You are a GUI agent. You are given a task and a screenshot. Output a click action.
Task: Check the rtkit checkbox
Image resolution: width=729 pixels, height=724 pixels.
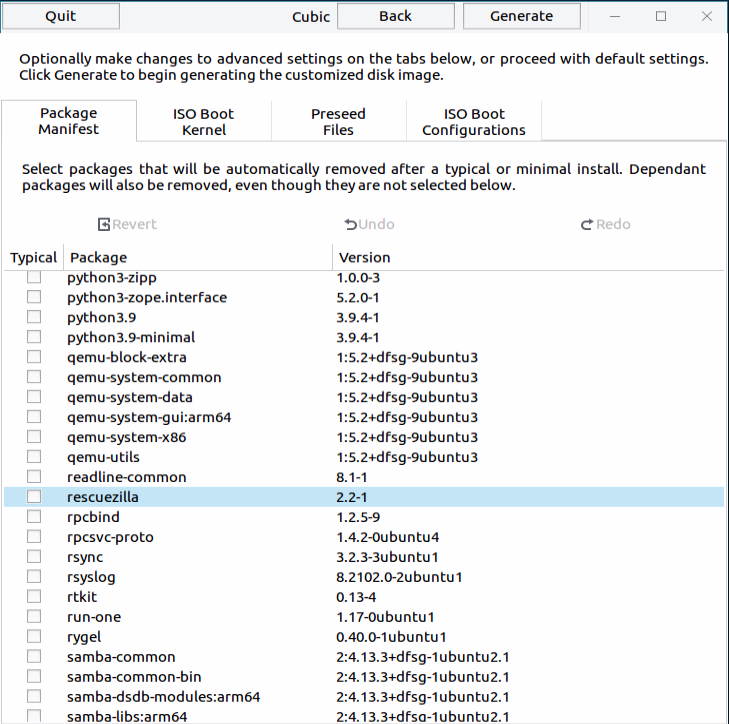click(34, 597)
